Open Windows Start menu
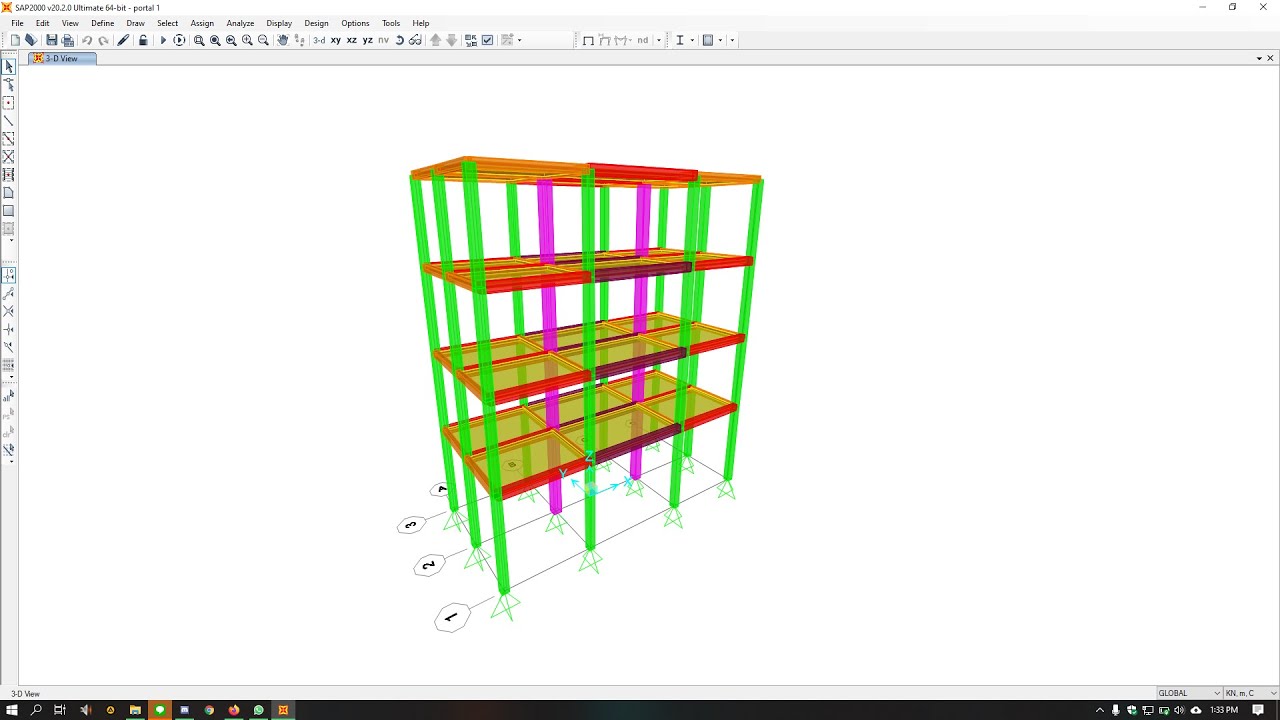Screen dimensions: 1280x720 (12, 710)
